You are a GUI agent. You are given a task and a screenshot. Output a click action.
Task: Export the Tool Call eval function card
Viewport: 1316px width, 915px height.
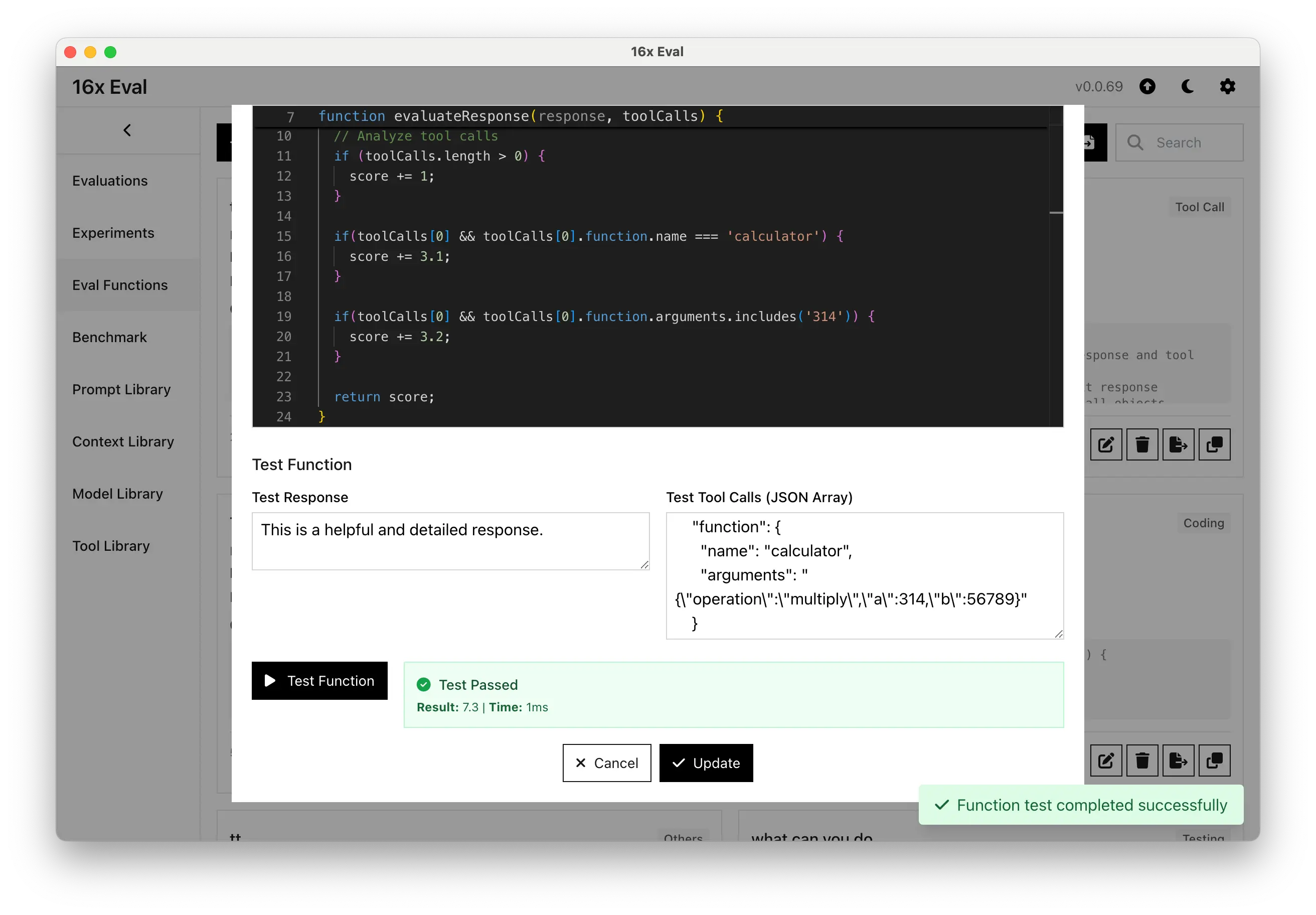(1178, 444)
